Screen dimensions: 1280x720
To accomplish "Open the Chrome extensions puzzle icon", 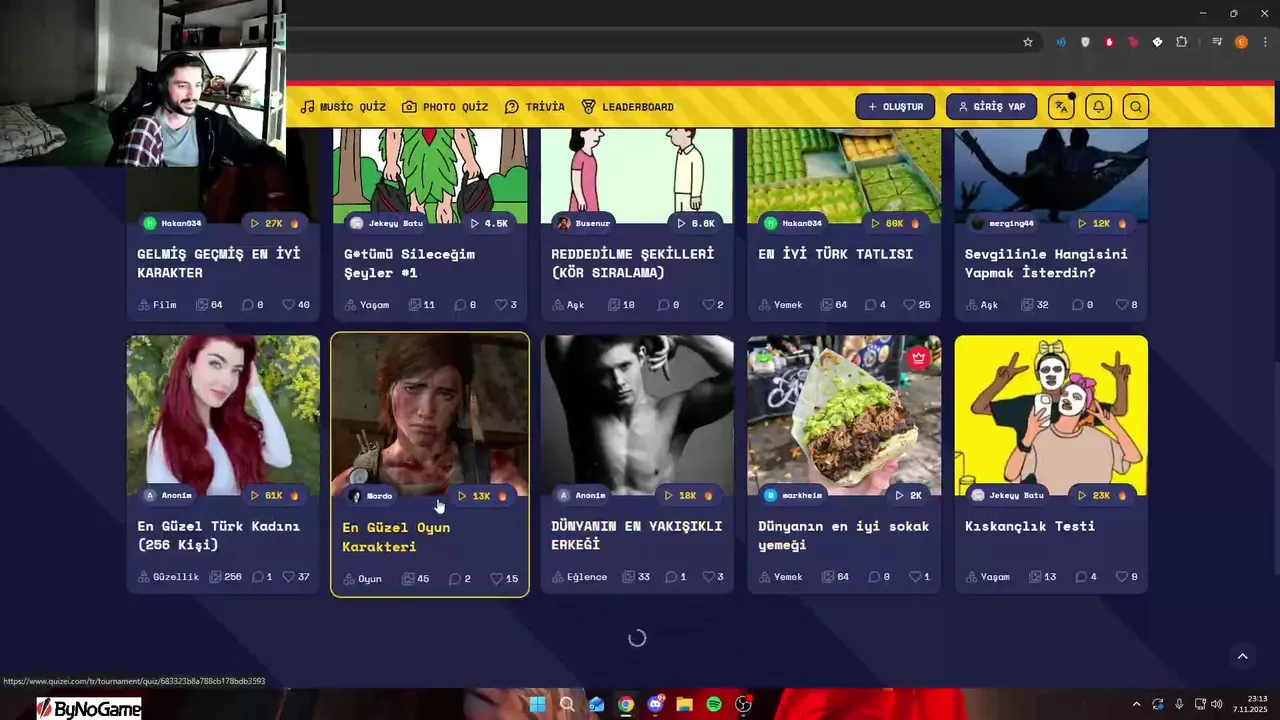I will point(1181,42).
